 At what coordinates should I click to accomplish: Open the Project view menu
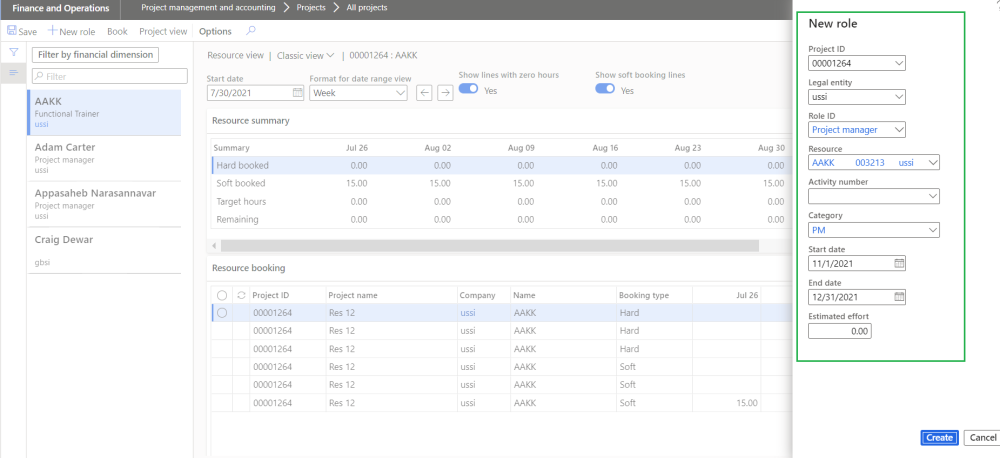163,32
